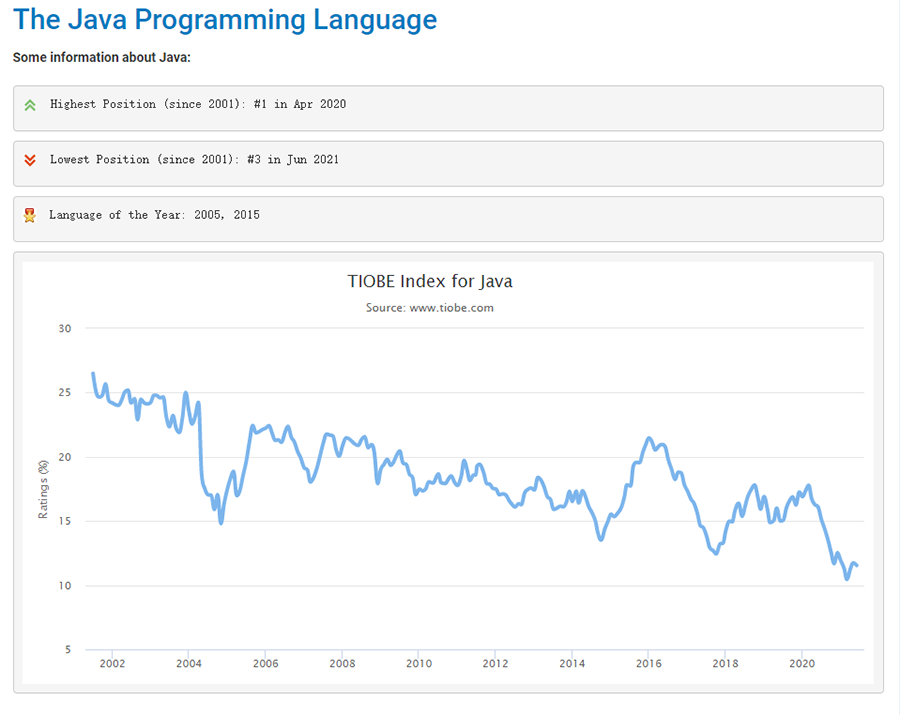
Task: Click the x-axis year 2012
Action: 495,664
